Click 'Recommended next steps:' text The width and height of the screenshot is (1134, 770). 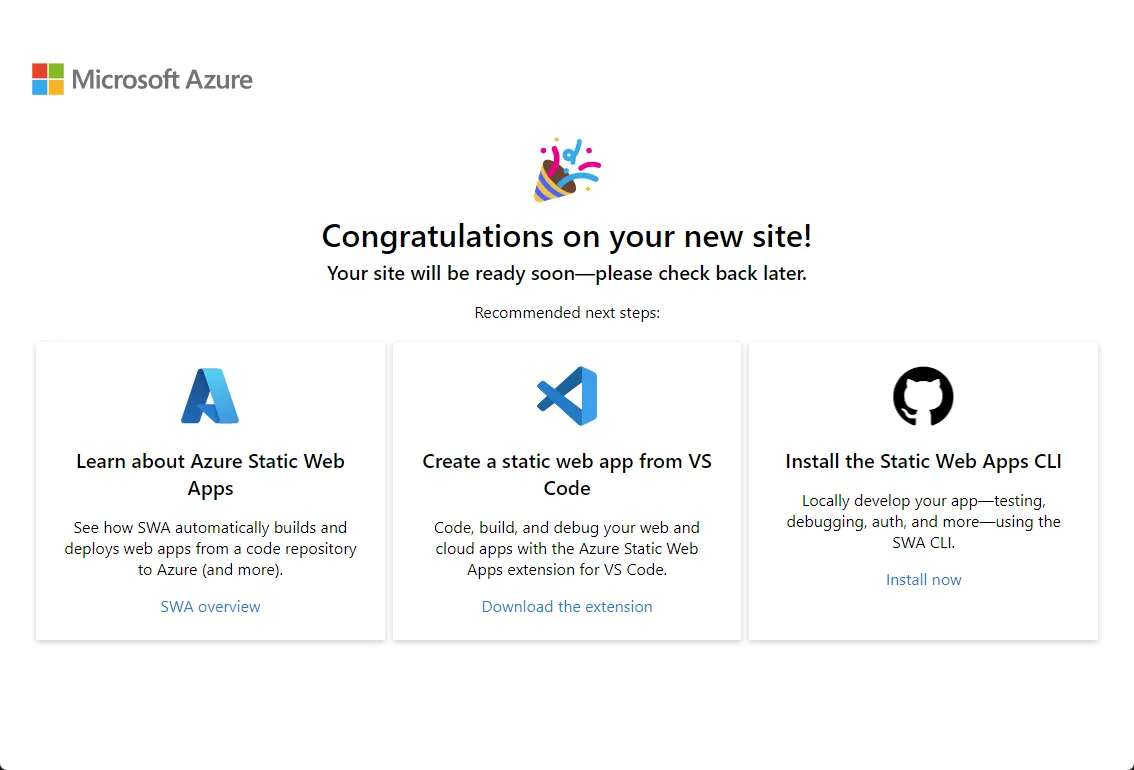tap(567, 312)
